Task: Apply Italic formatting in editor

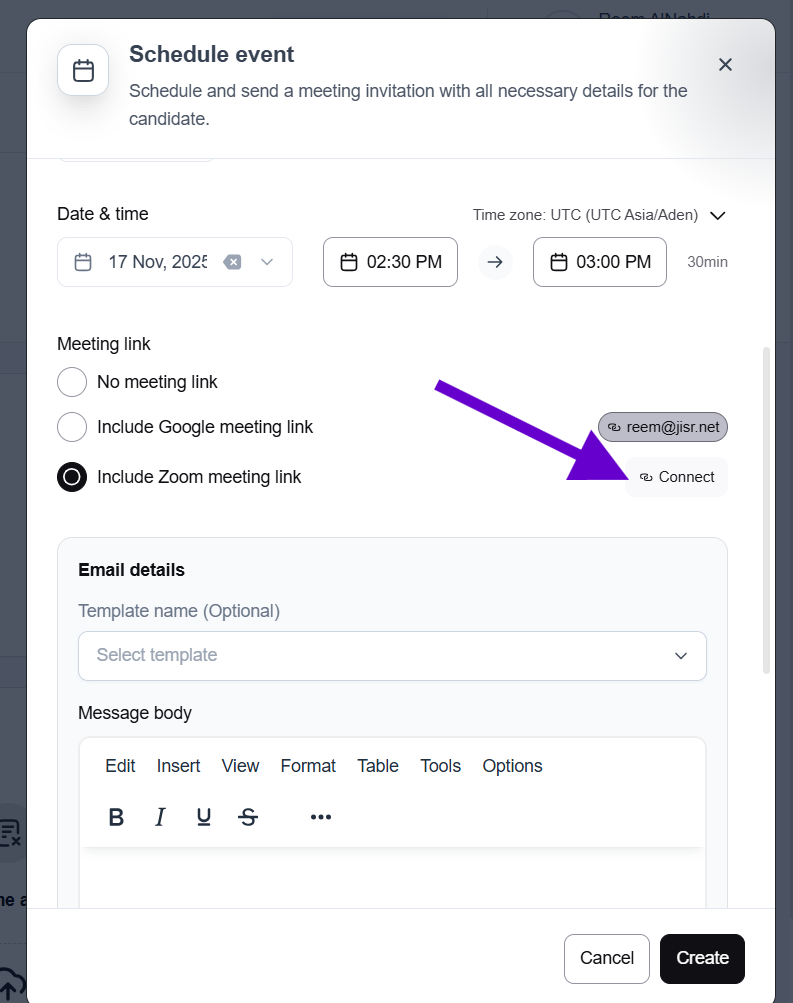Action: pyautogui.click(x=160, y=817)
